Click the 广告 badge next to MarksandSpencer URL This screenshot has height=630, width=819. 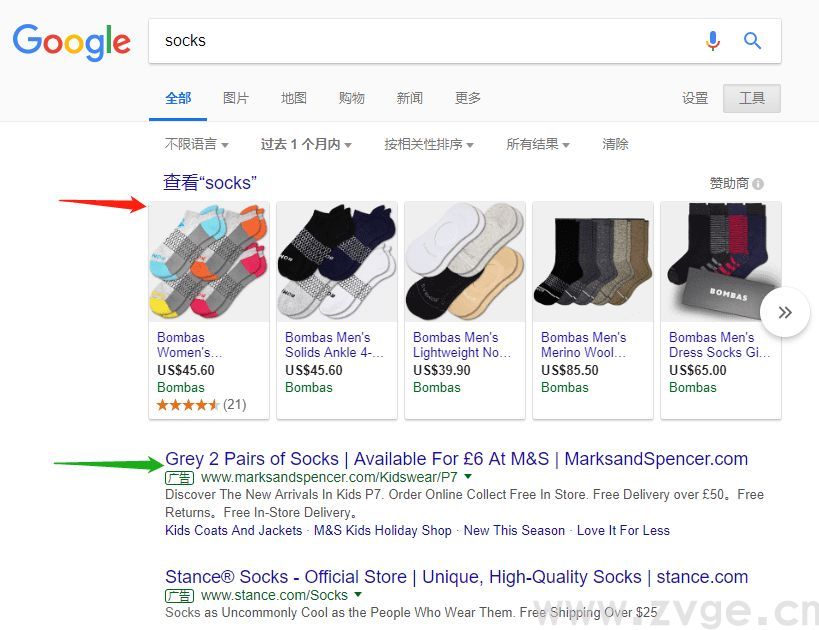pos(179,477)
